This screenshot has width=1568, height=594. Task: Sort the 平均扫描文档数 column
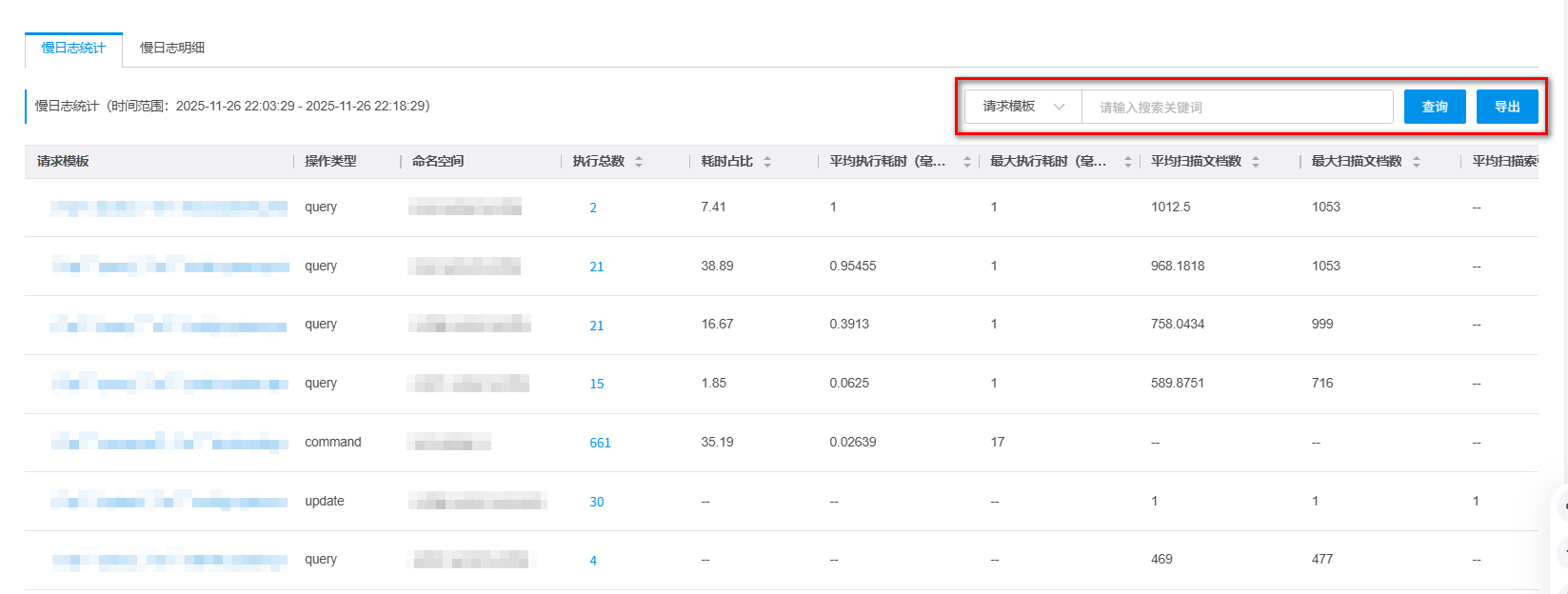click(1256, 162)
